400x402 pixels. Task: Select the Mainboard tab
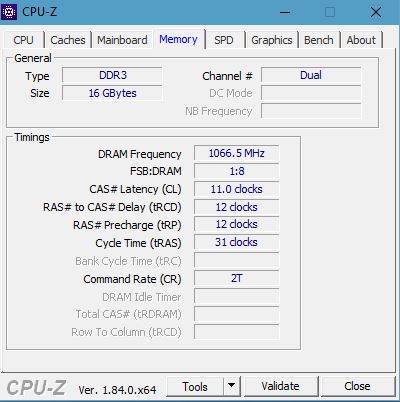[122, 40]
